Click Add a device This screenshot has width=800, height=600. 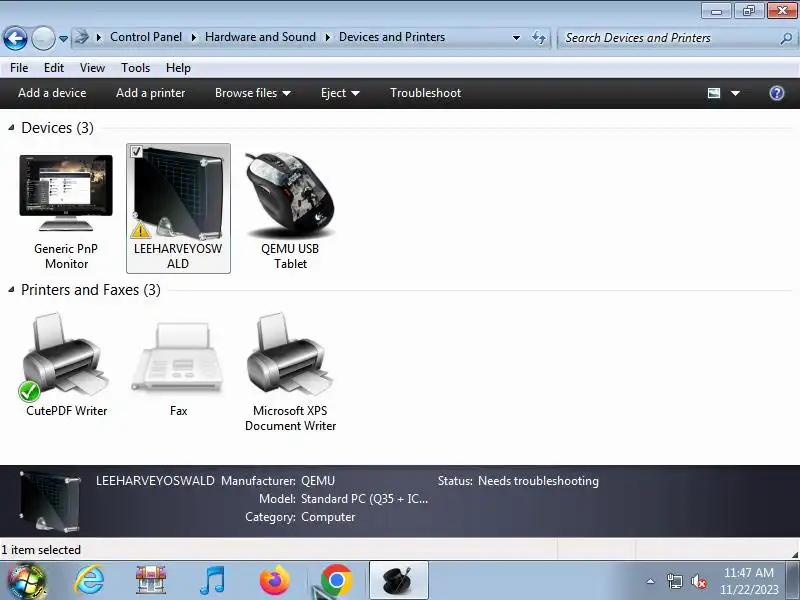tap(52, 93)
